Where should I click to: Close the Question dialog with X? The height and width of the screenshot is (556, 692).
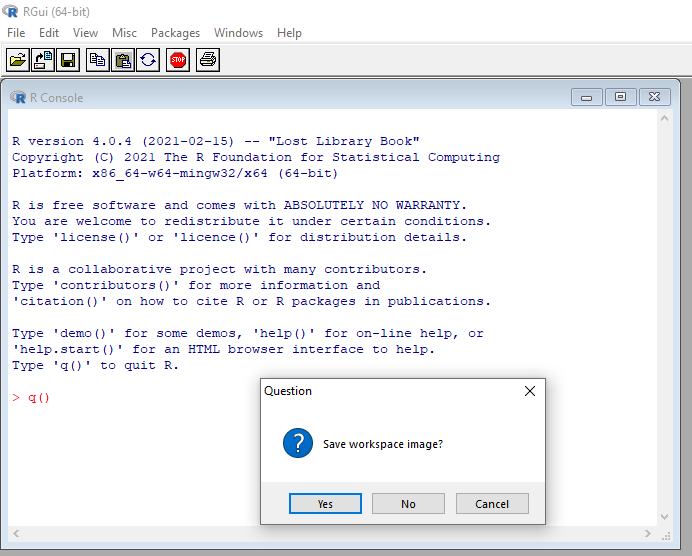click(530, 391)
